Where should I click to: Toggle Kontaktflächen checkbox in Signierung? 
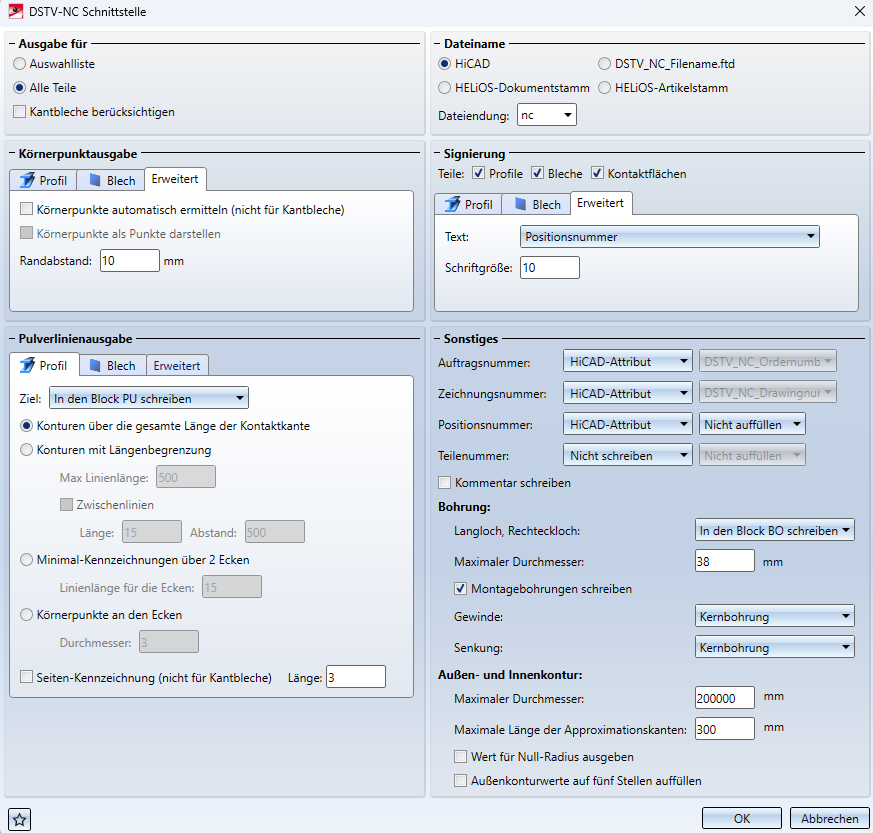click(597, 173)
